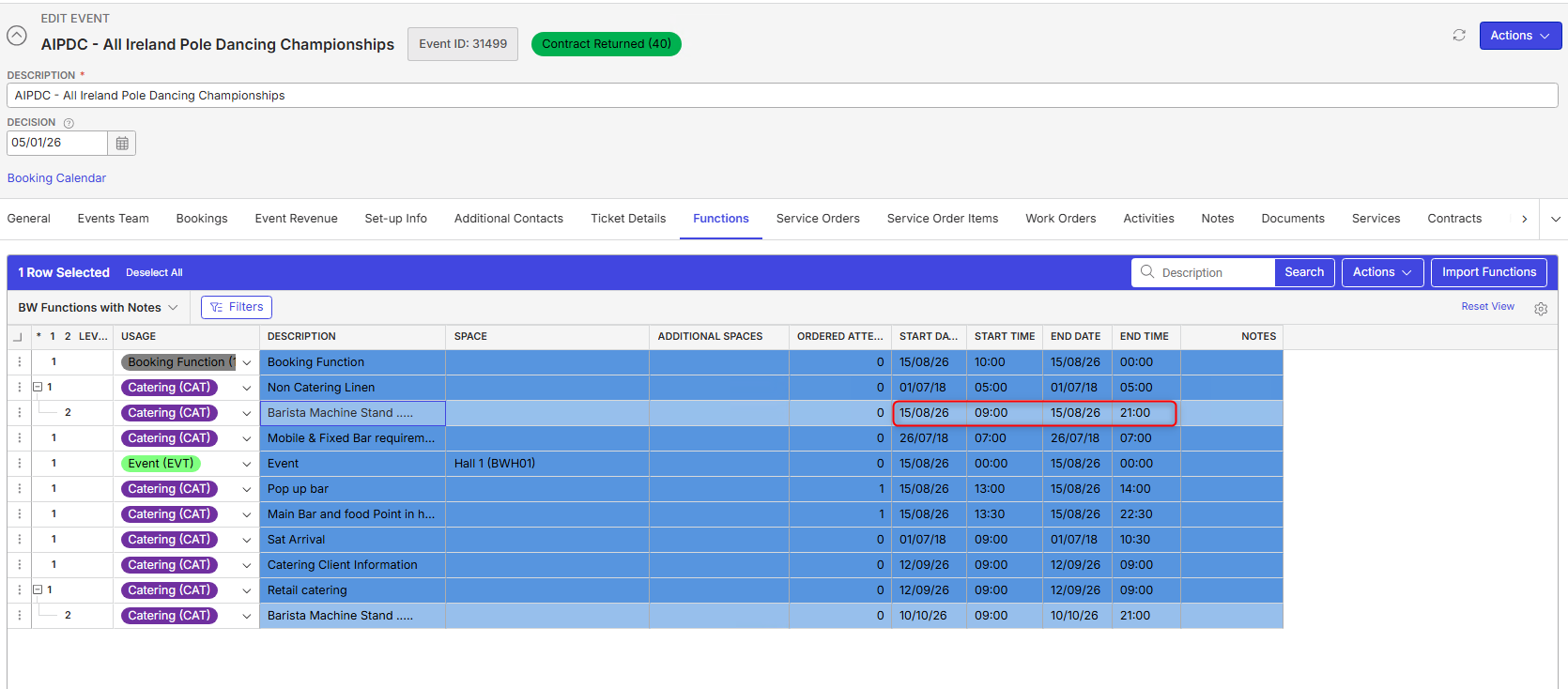Focus the Description search box in the grid toolbar

pos(1205,272)
